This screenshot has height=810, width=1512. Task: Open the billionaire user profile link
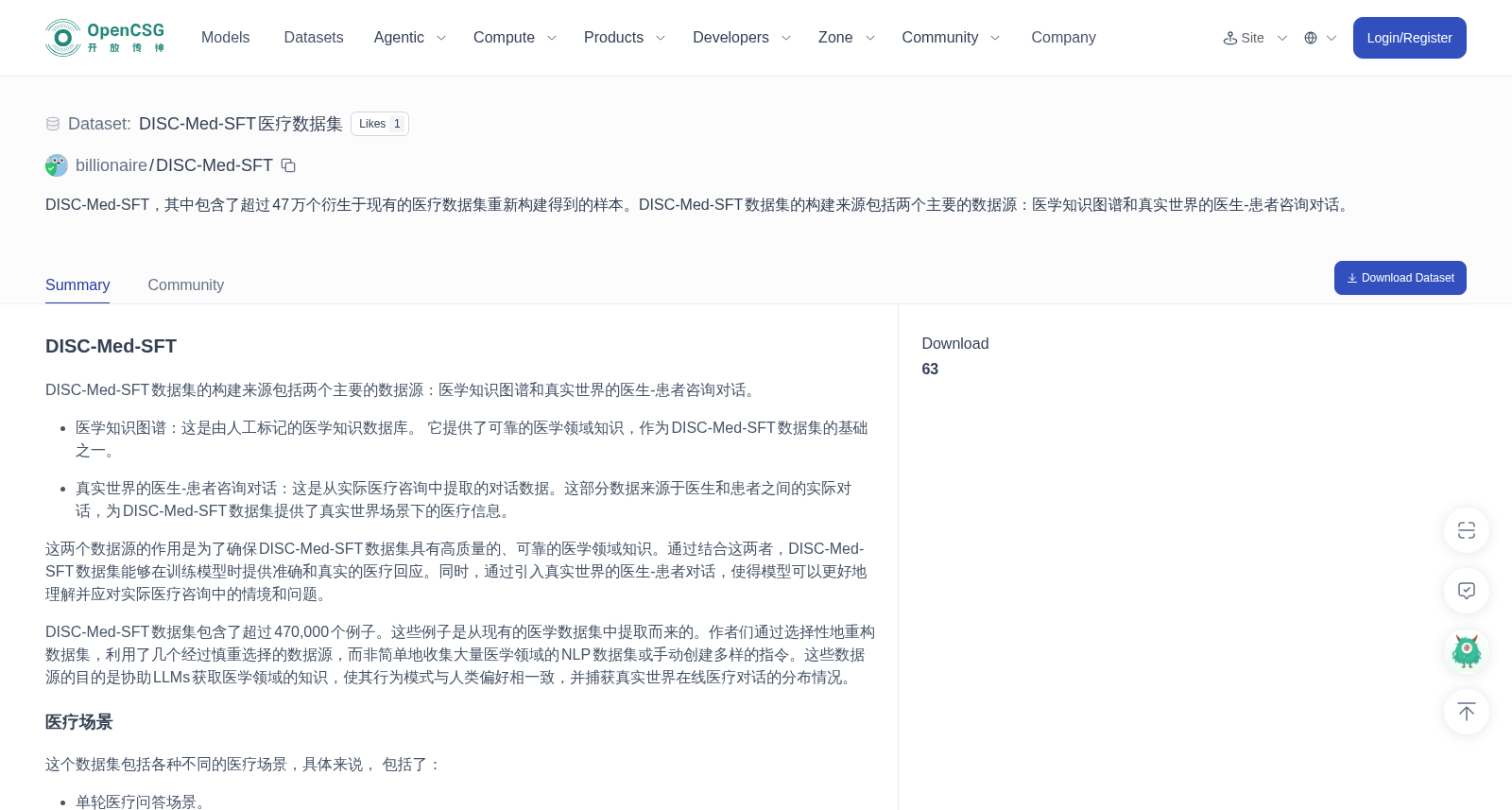(x=112, y=165)
